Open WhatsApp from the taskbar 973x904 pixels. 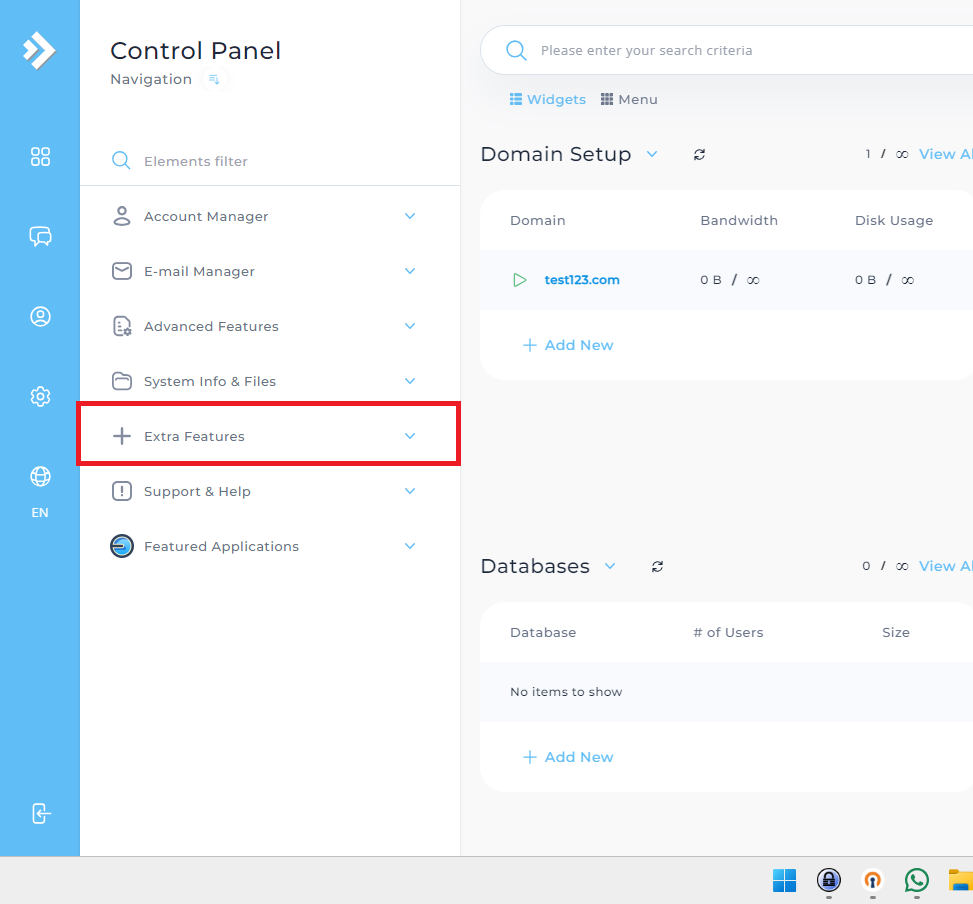(917, 880)
